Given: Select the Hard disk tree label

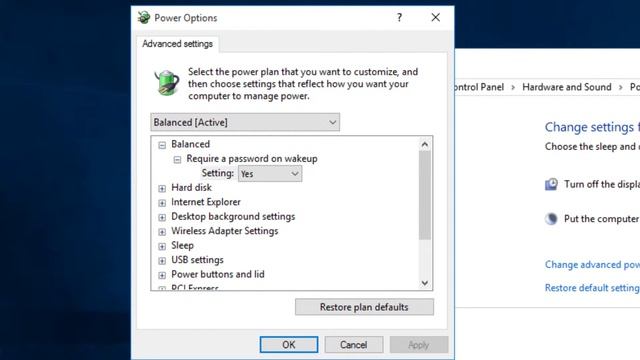Looking at the screenshot, I should click(x=191, y=187).
